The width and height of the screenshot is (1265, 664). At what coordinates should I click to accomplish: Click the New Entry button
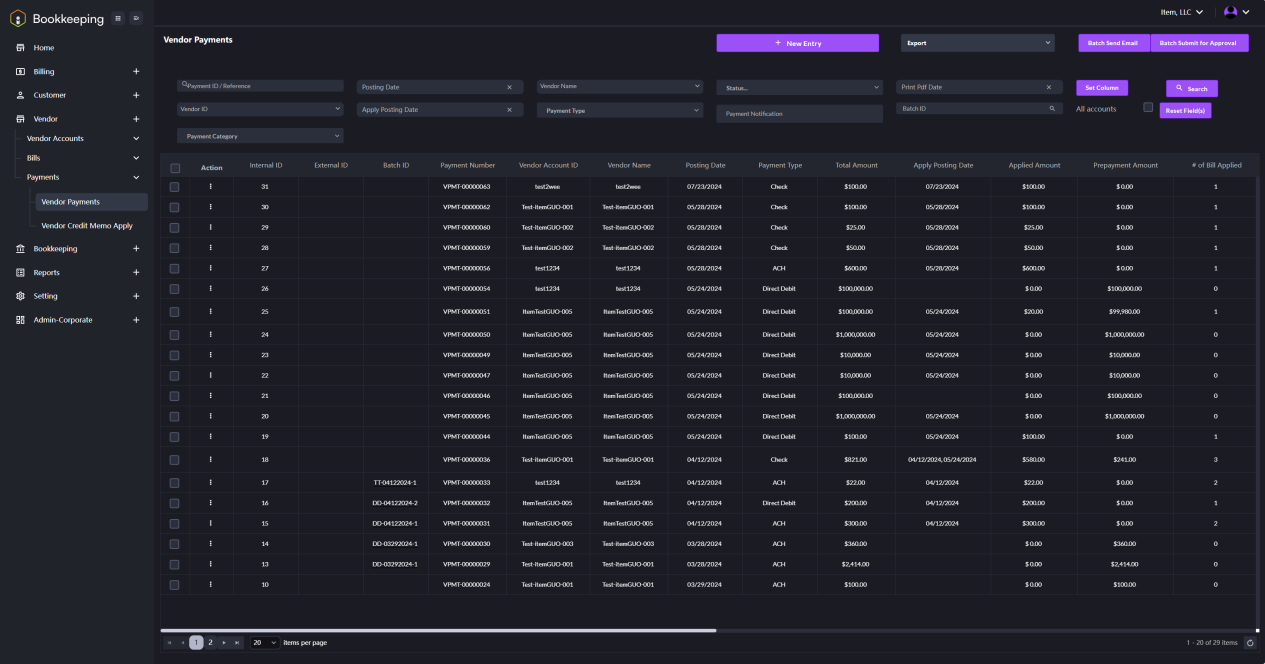(x=797, y=43)
